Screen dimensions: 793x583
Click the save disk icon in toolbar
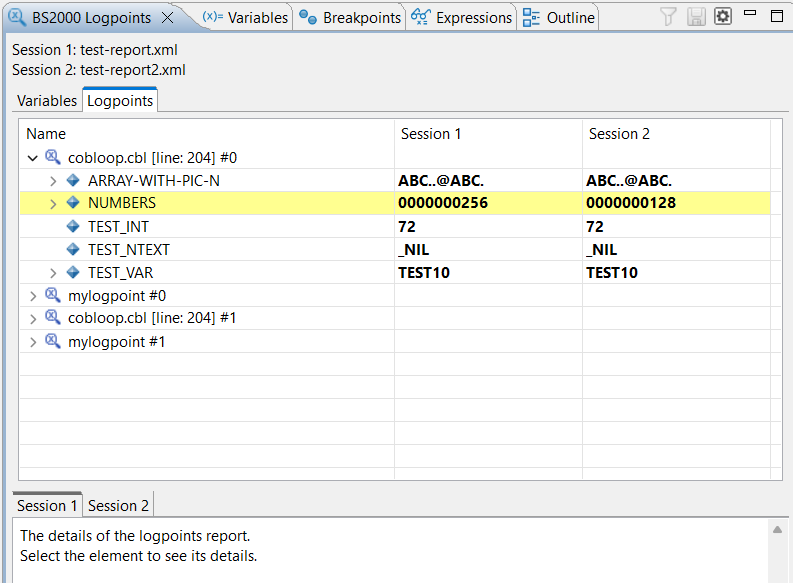point(696,17)
